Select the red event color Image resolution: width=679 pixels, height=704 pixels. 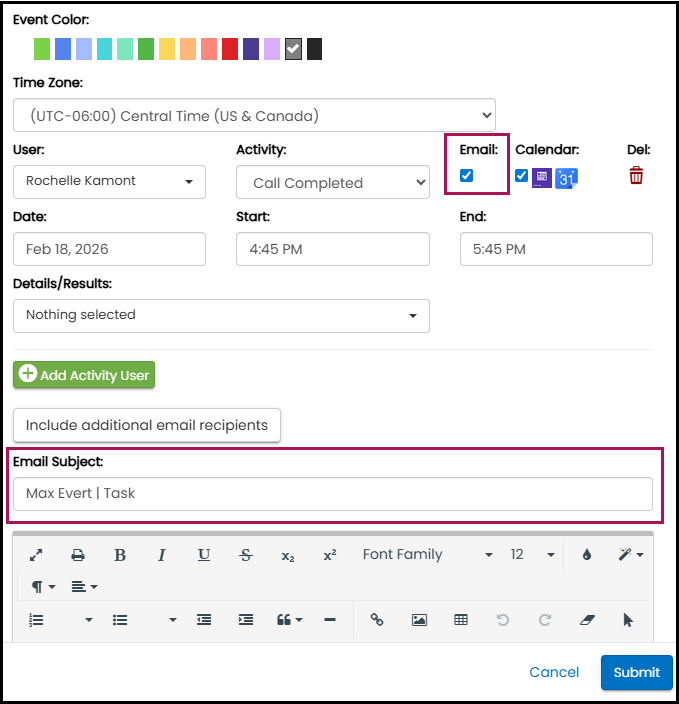tap(230, 49)
